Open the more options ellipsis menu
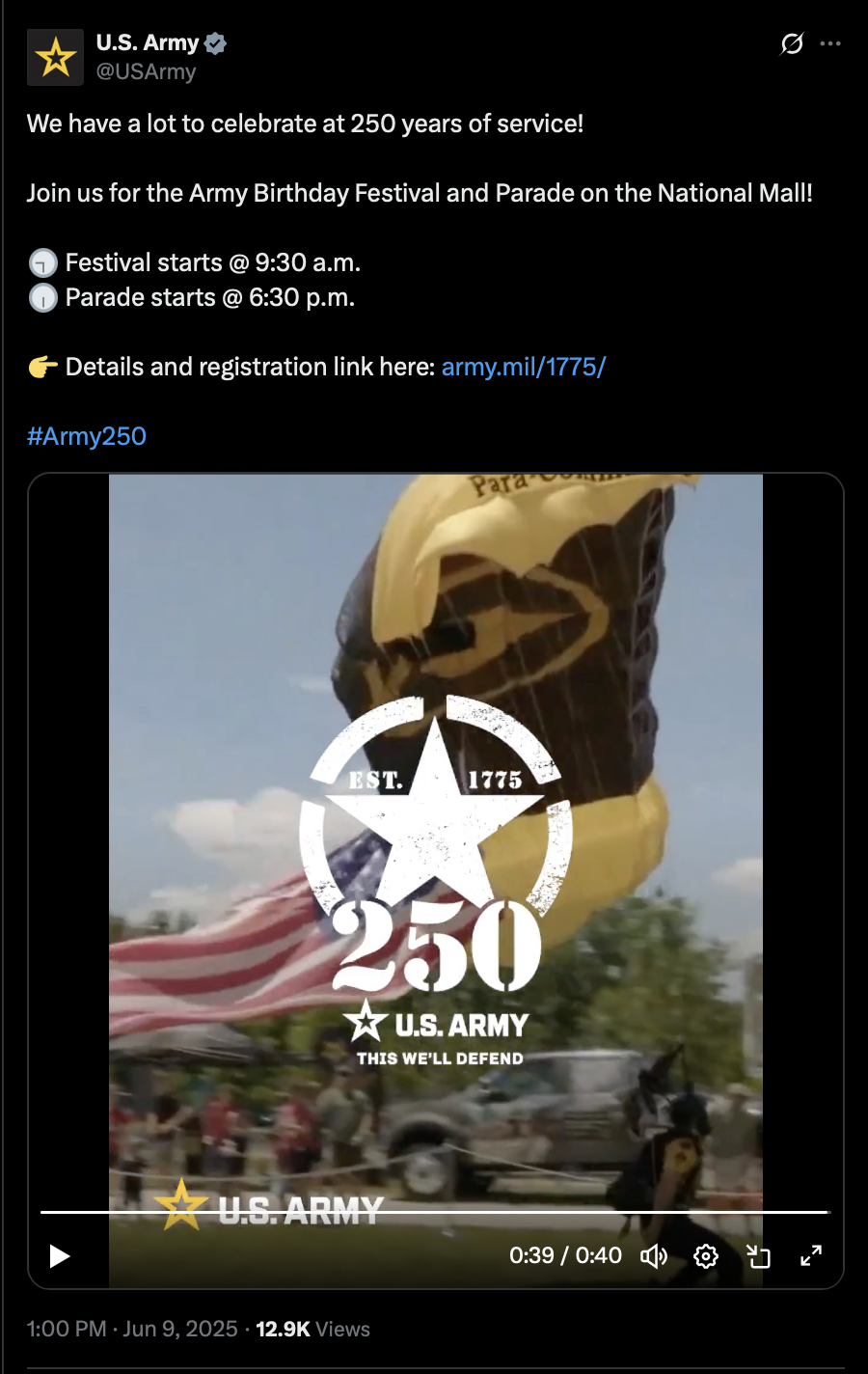The width and height of the screenshot is (868, 1374). point(830,43)
